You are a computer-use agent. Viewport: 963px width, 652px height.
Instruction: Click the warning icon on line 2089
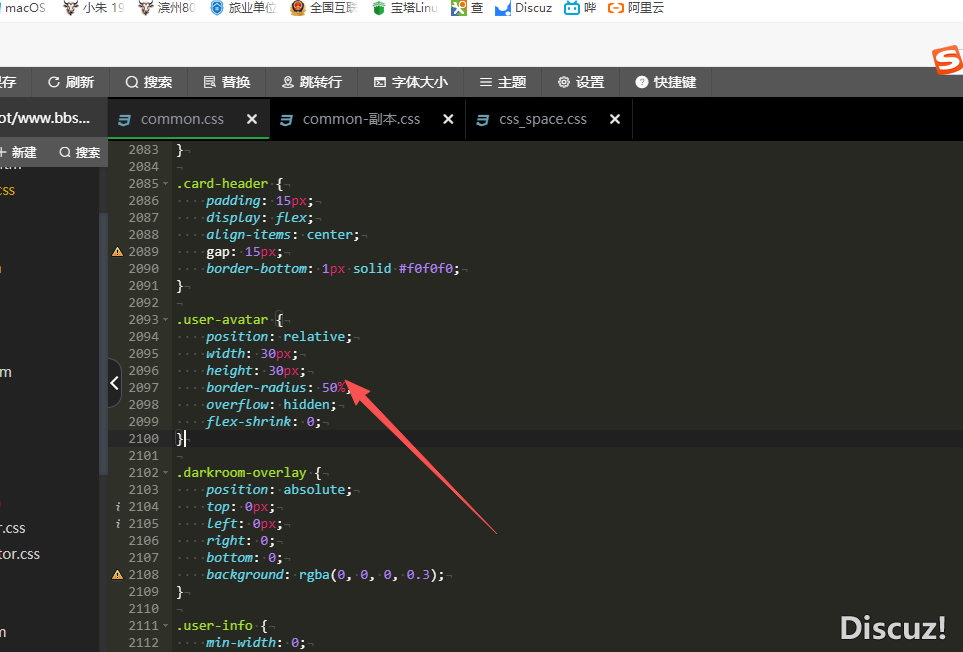(x=118, y=252)
